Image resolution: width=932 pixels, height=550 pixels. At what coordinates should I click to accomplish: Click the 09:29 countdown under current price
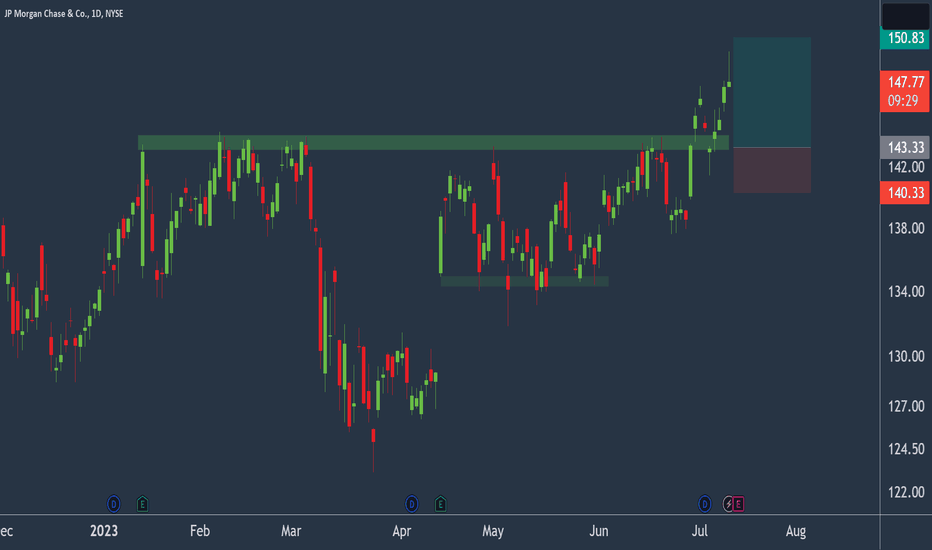(x=905, y=101)
